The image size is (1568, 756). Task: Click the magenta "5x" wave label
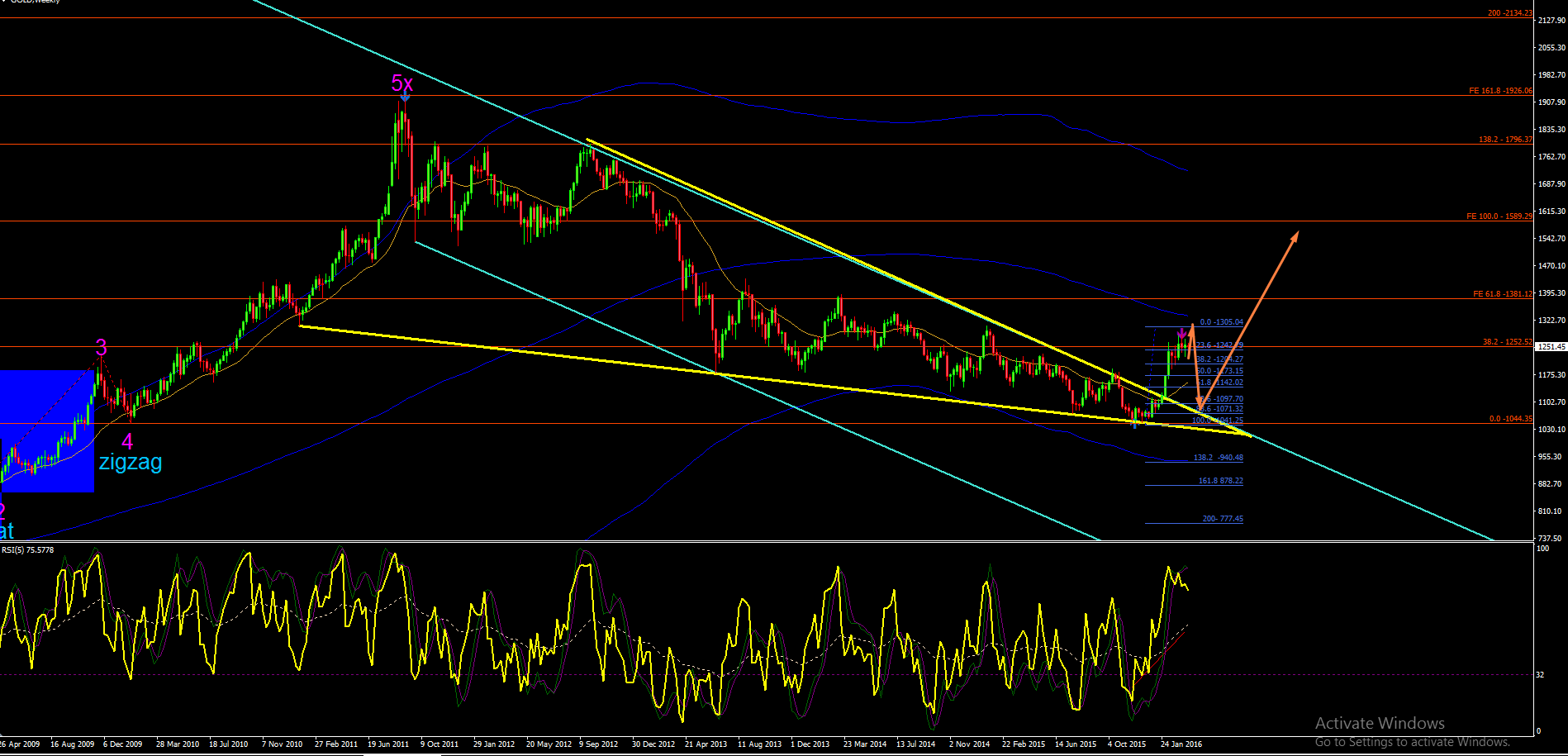(402, 83)
